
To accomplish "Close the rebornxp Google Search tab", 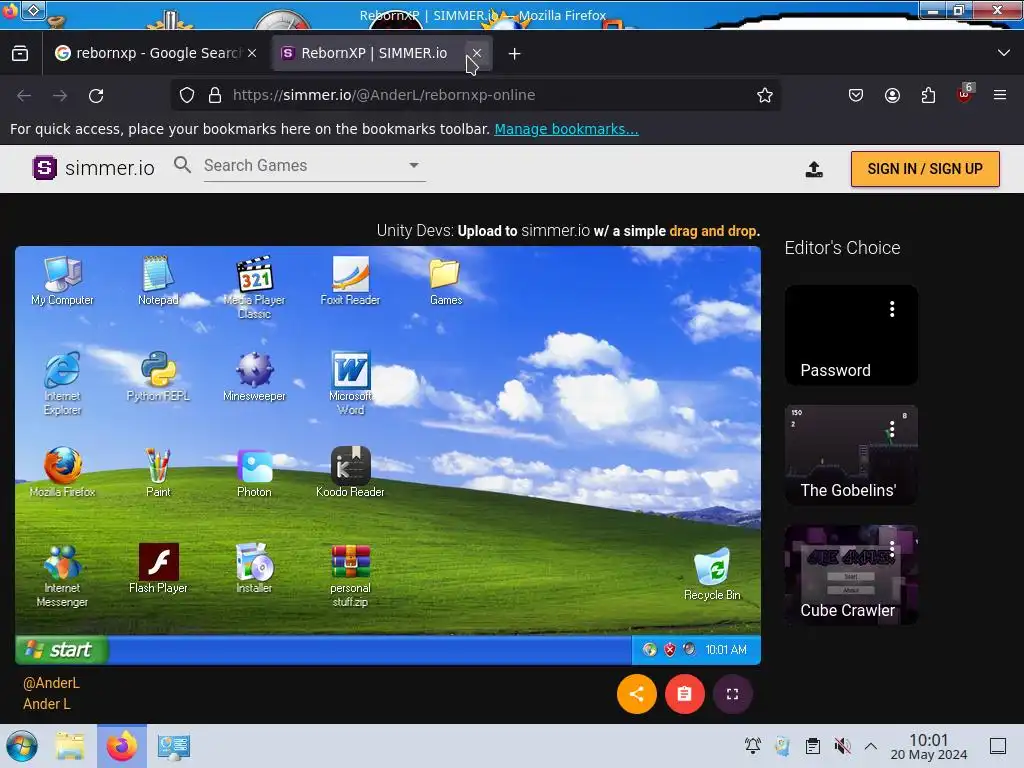I will [x=252, y=53].
